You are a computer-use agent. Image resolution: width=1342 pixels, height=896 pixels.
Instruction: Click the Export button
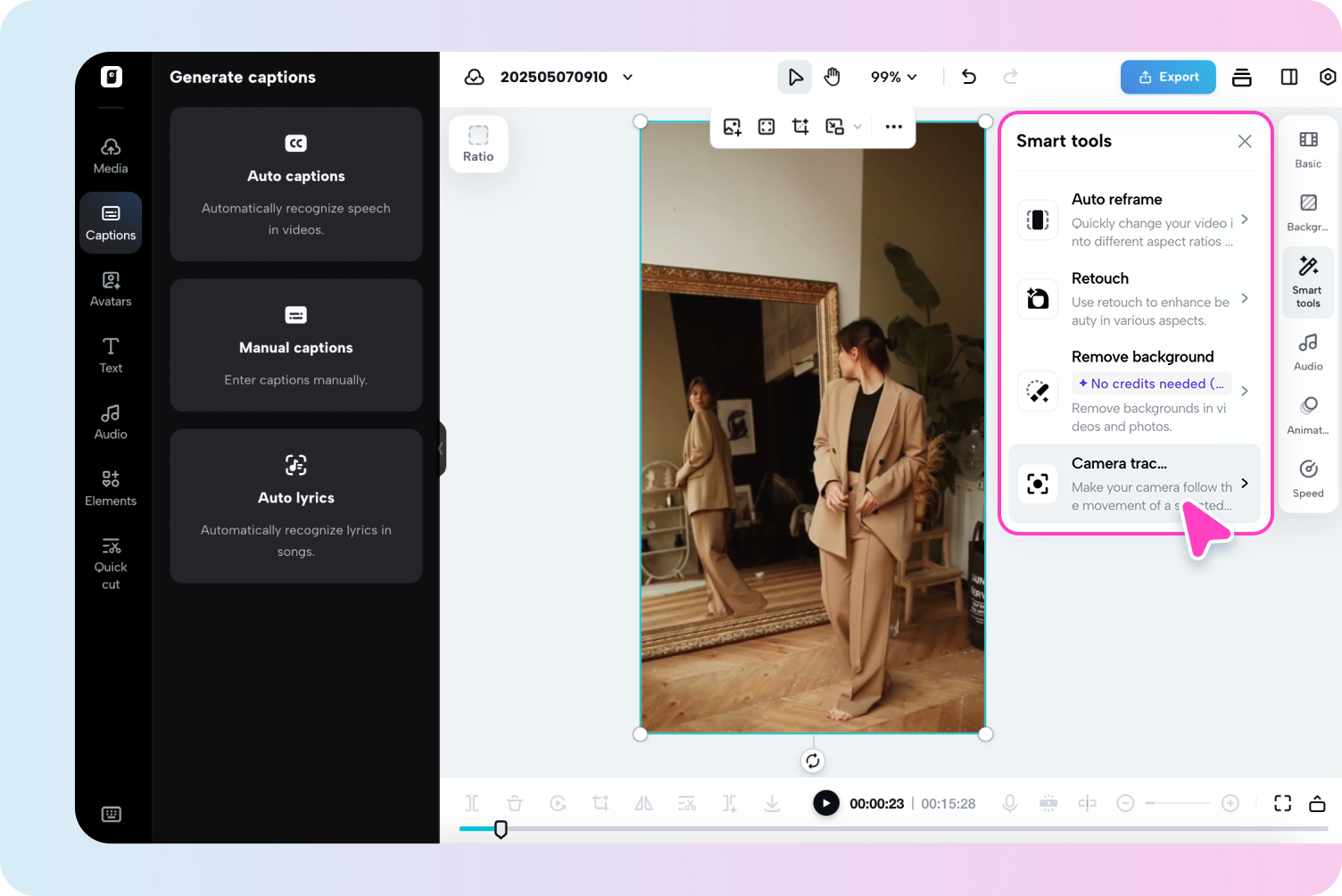point(1168,77)
